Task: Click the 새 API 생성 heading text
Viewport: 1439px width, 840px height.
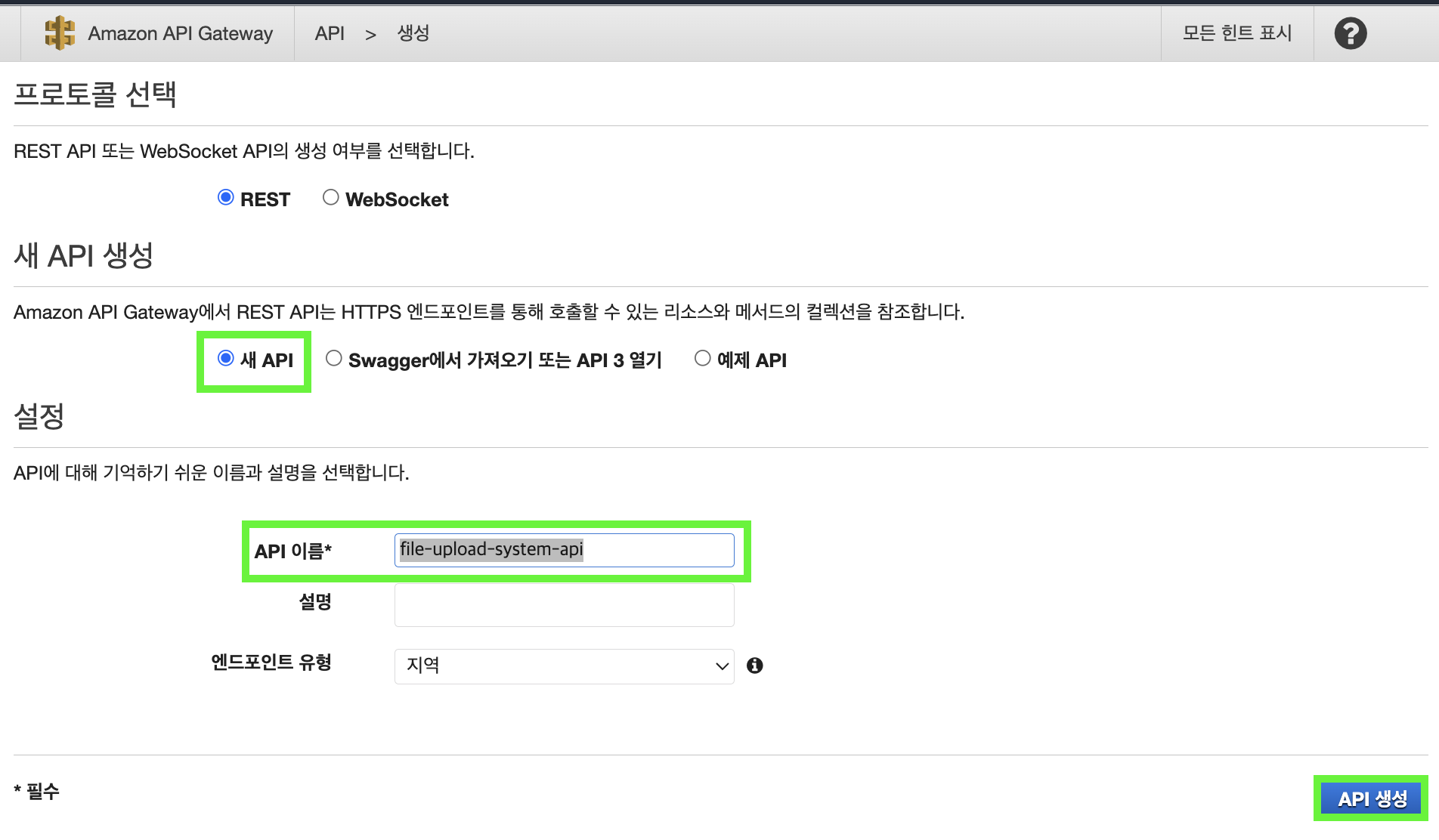Action: (84, 255)
